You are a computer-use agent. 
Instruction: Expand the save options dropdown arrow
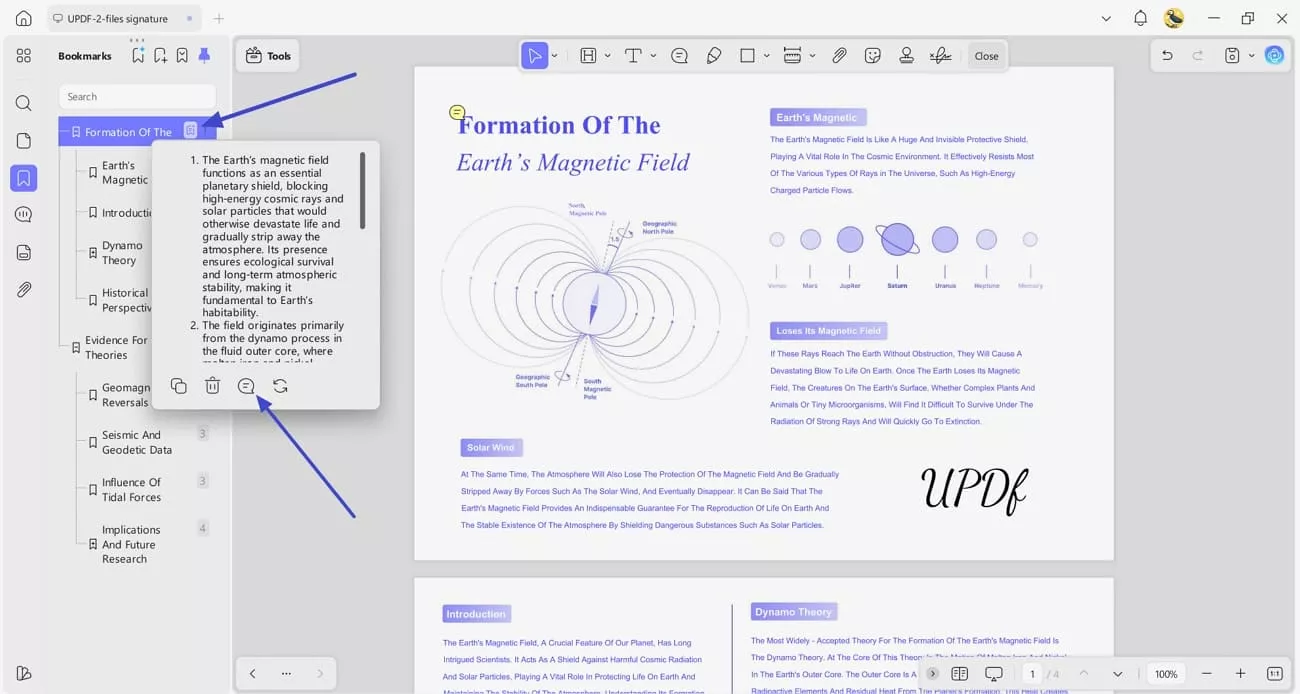1251,56
